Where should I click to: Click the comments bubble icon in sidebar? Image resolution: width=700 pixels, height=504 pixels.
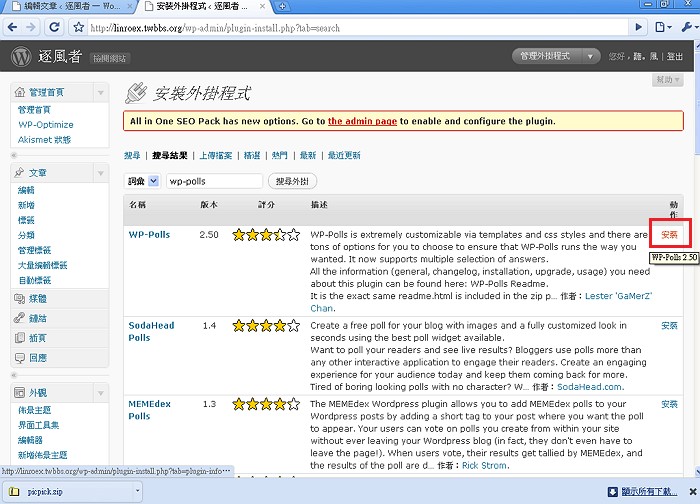(20, 358)
